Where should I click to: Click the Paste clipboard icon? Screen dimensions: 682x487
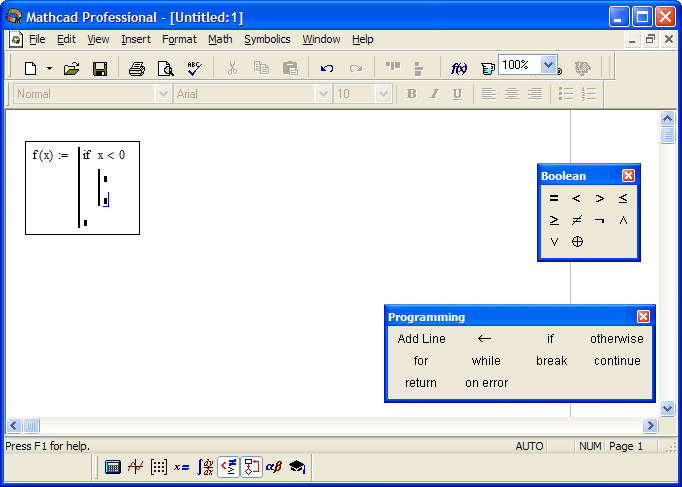(x=290, y=68)
